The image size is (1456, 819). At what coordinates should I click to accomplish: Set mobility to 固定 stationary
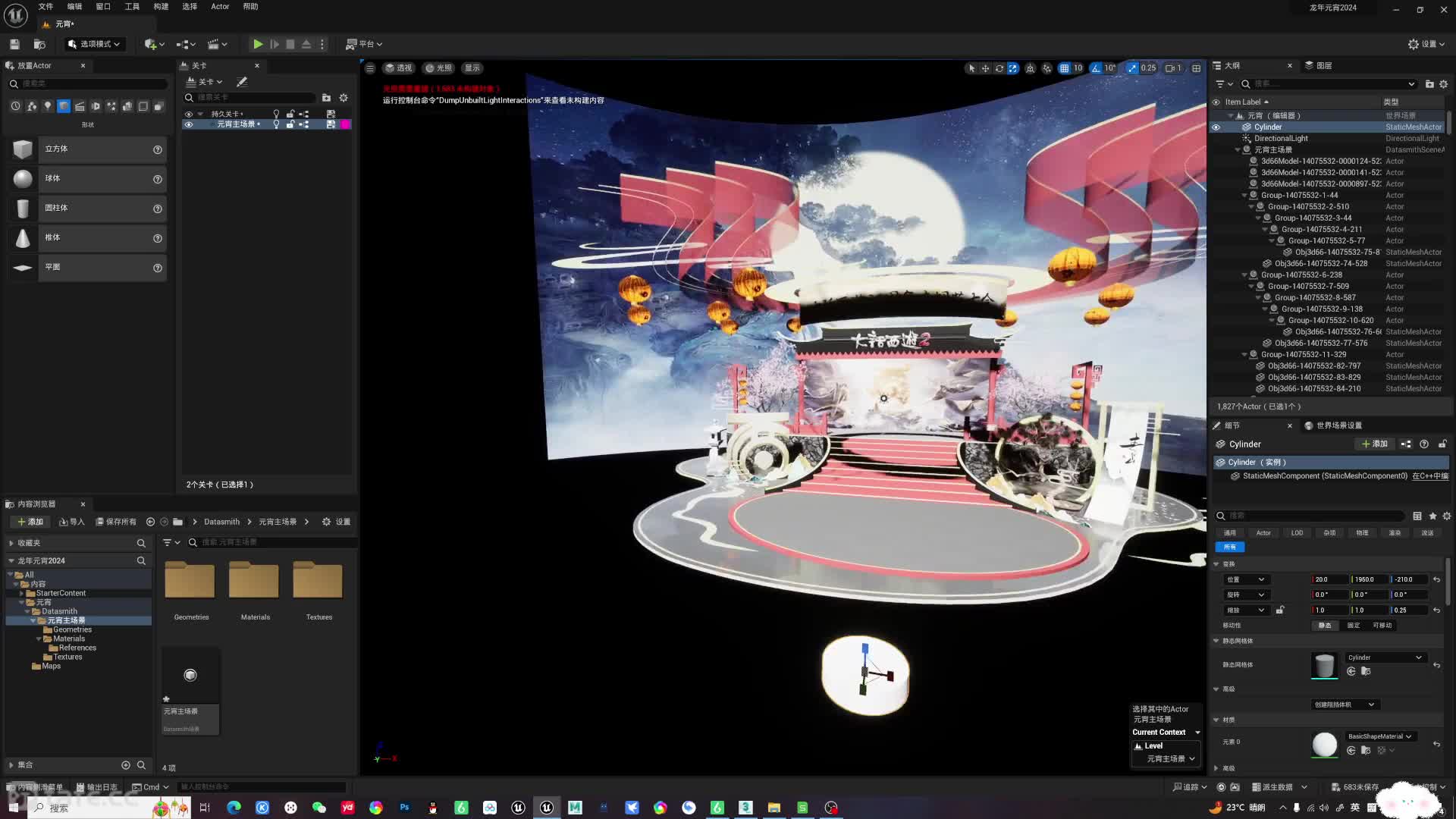pos(1354,626)
